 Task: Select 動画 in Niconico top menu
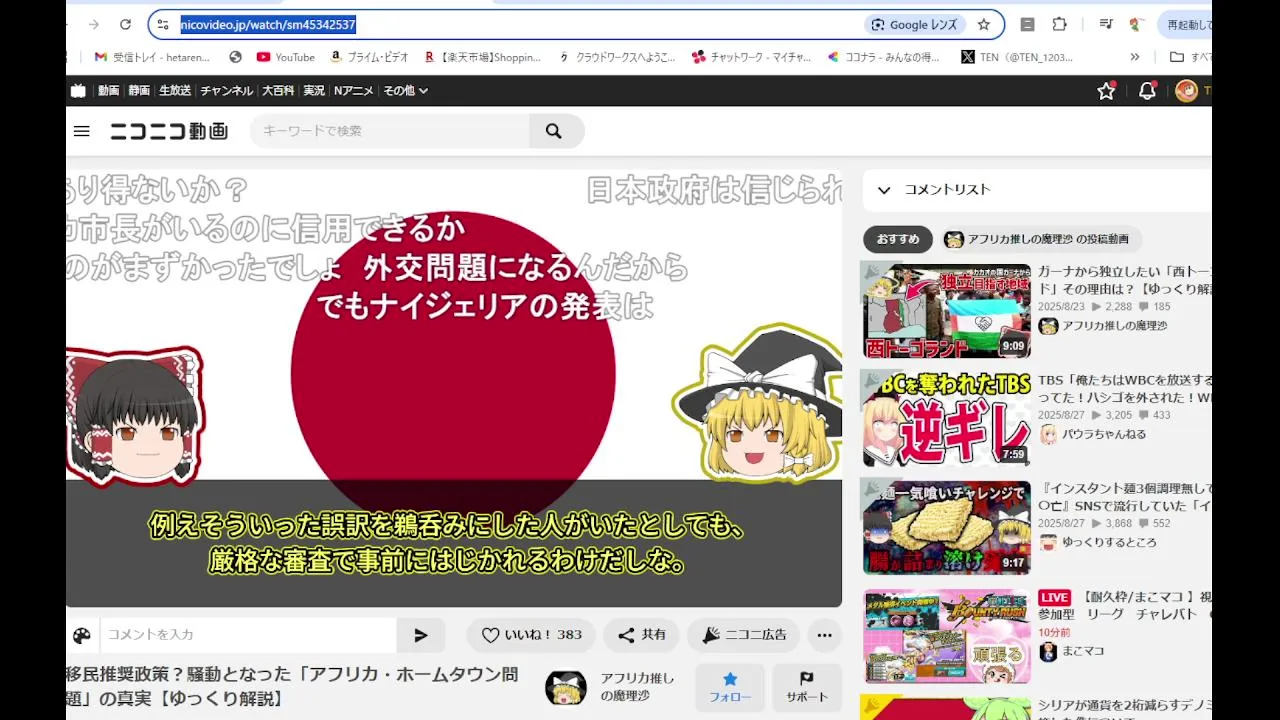(109, 90)
